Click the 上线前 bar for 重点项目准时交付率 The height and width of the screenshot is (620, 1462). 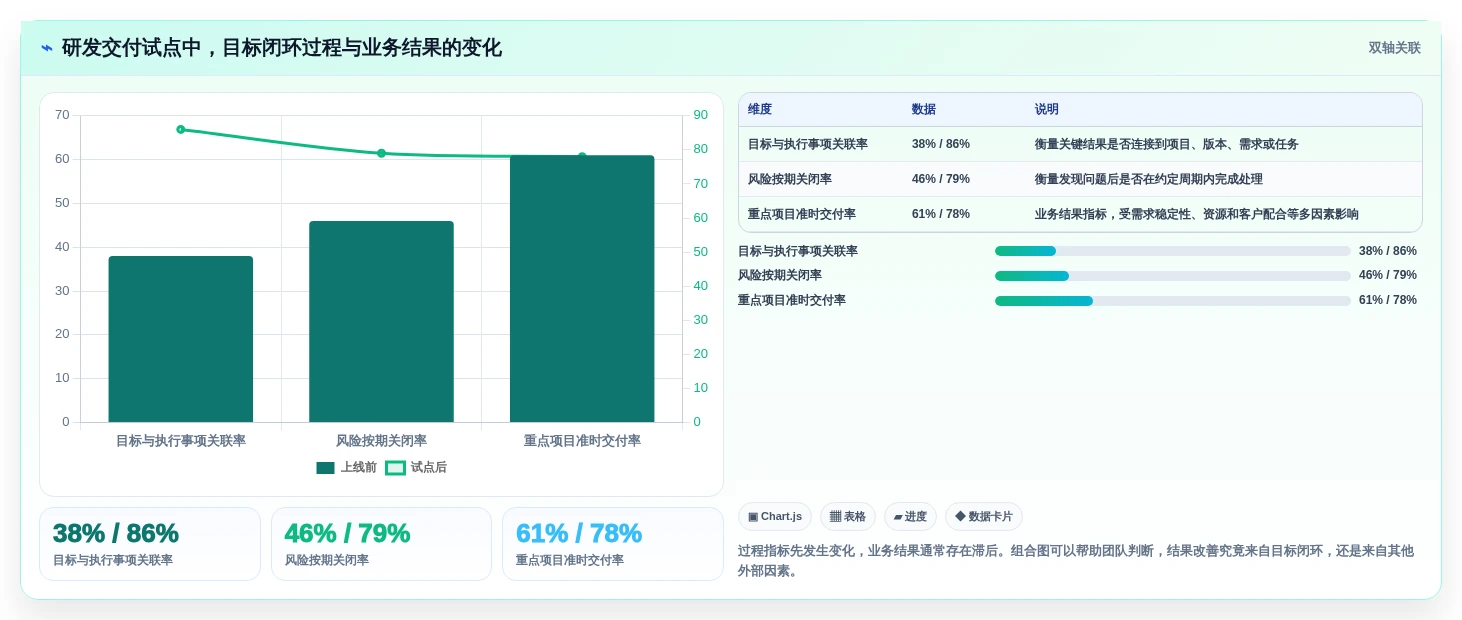[582, 289]
